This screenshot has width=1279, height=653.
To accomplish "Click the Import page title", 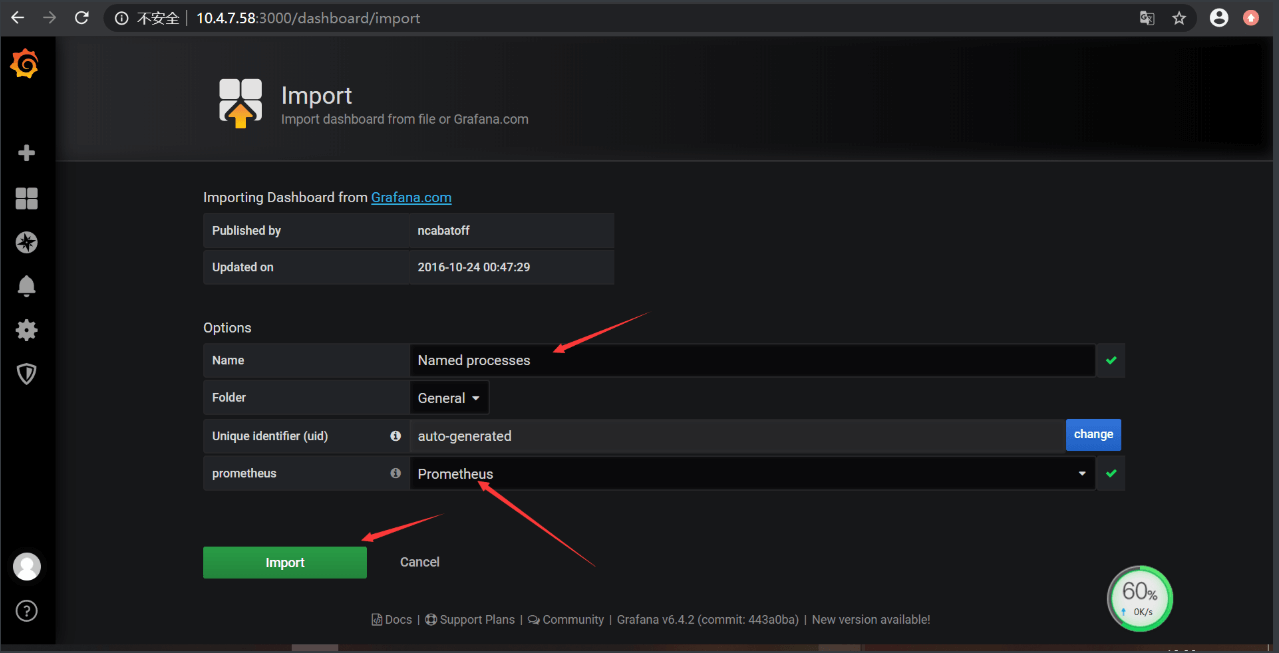I will [316, 95].
